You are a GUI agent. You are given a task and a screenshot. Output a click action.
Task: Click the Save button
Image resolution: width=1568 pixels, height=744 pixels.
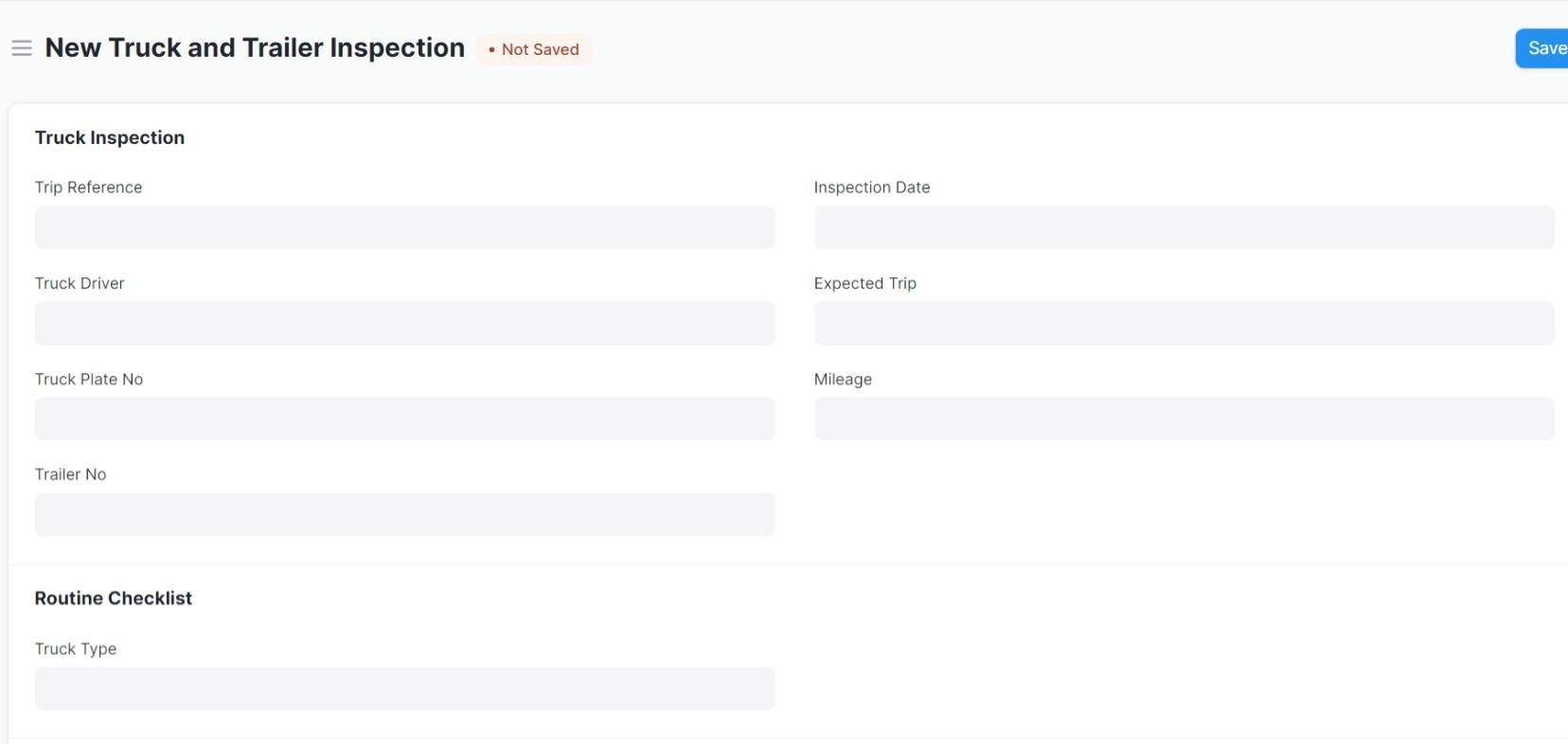1543,48
